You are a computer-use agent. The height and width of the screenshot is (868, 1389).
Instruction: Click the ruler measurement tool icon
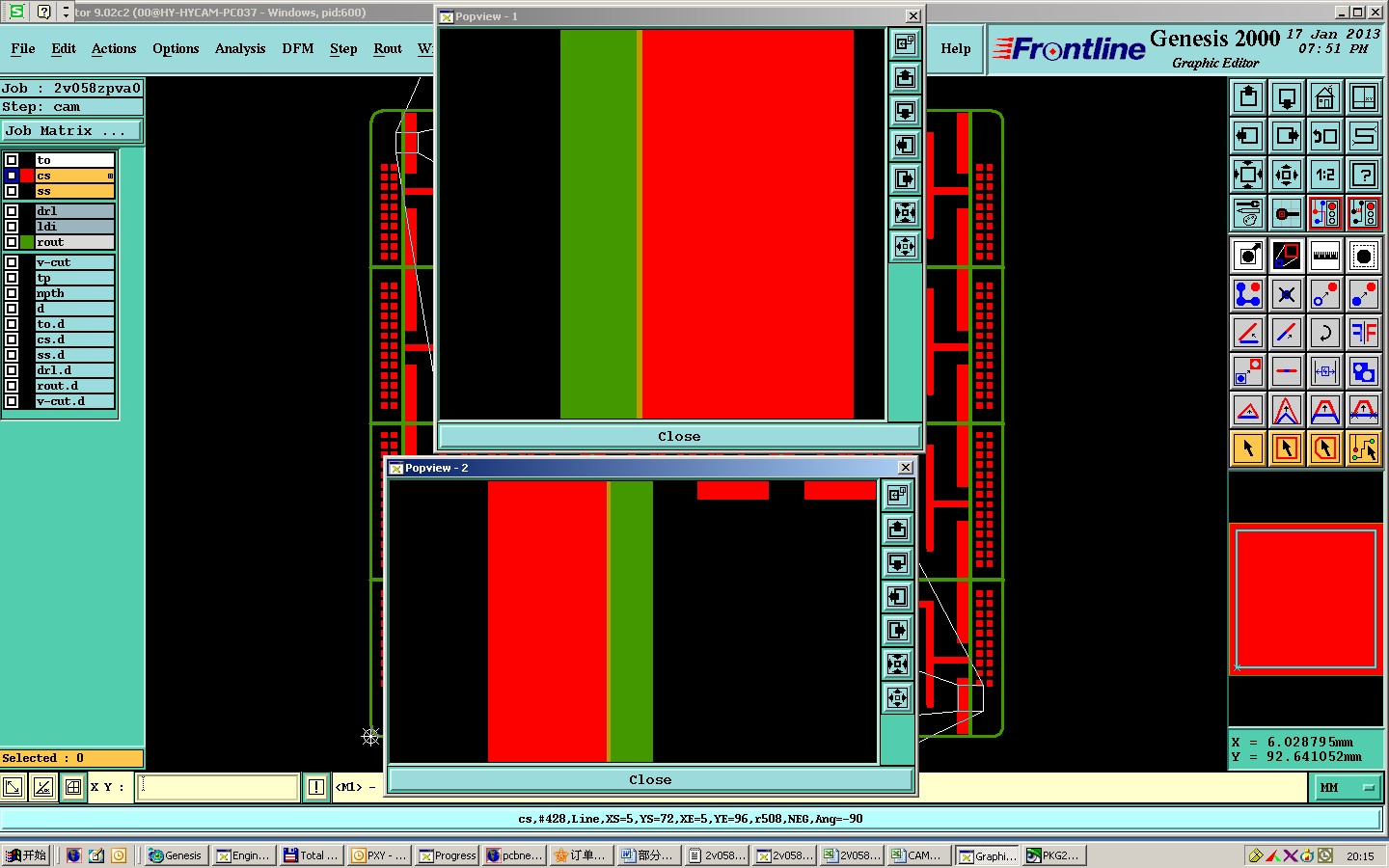(x=1325, y=256)
